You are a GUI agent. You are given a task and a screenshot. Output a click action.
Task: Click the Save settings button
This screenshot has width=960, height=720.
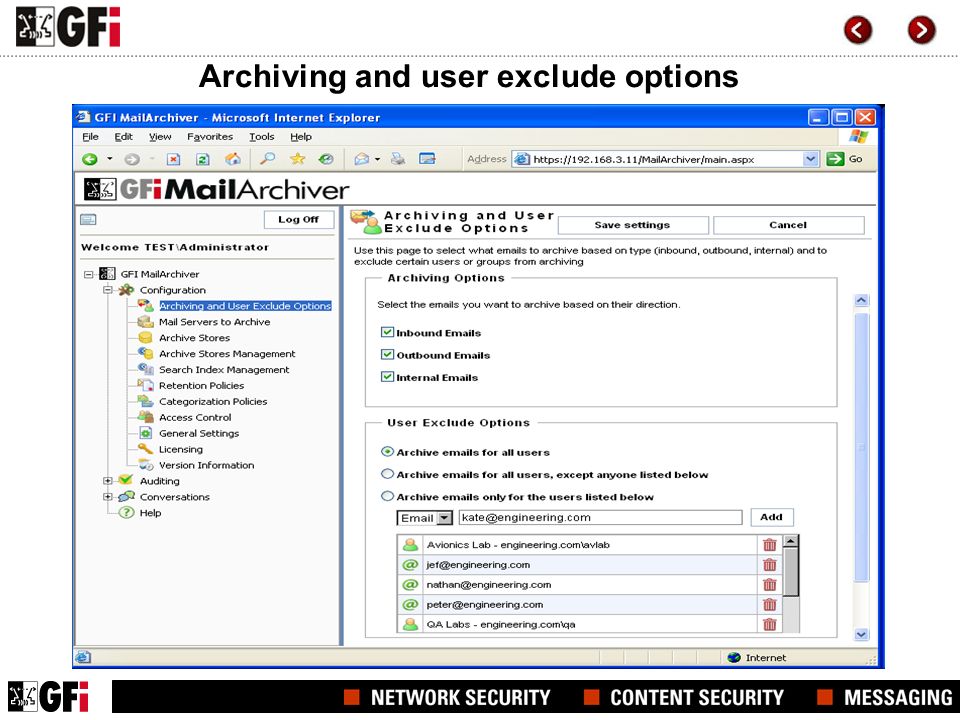[633, 225]
